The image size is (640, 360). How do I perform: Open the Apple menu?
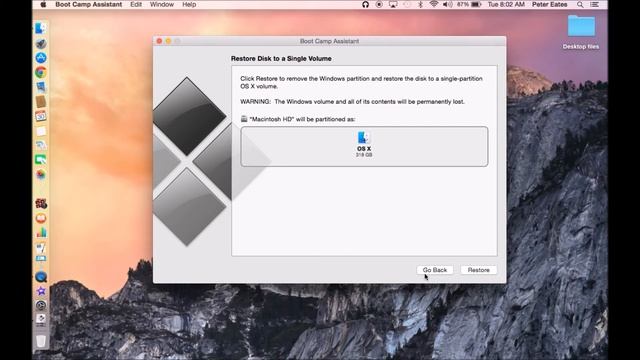click(43, 4)
